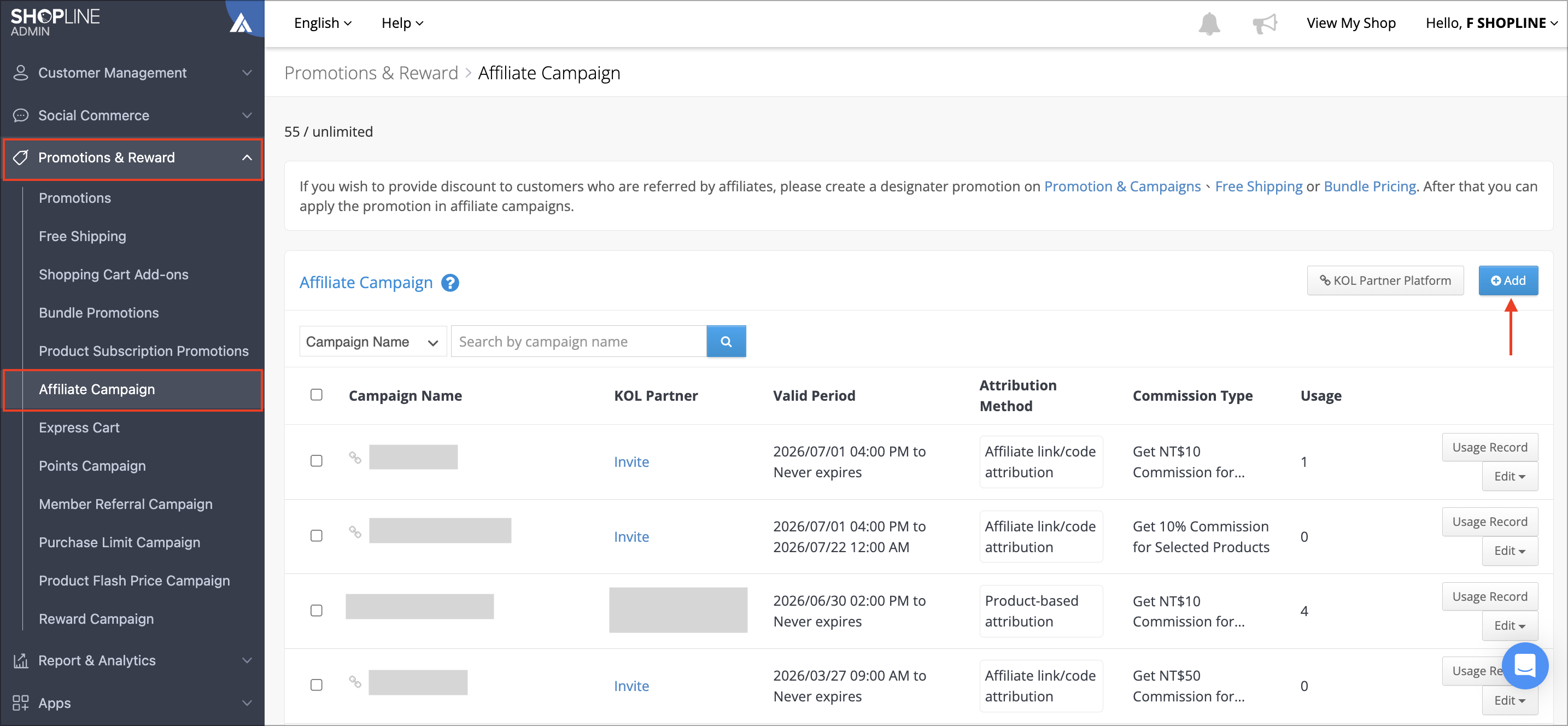Viewport: 1568px width, 726px height.
Task: Open Reward Campaign menu item
Action: pyautogui.click(x=96, y=619)
